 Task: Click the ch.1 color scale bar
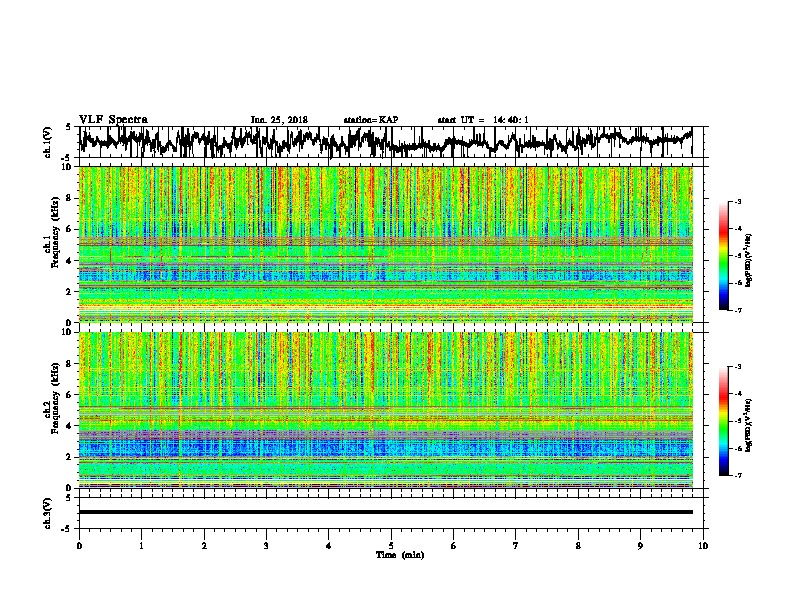coord(724,256)
